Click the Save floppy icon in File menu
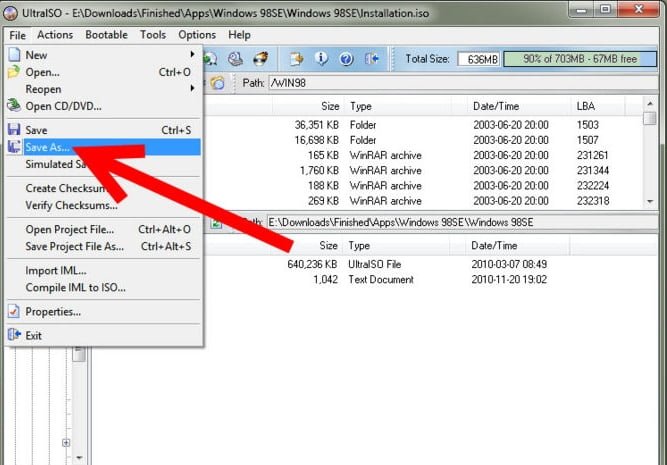 pos(14,130)
